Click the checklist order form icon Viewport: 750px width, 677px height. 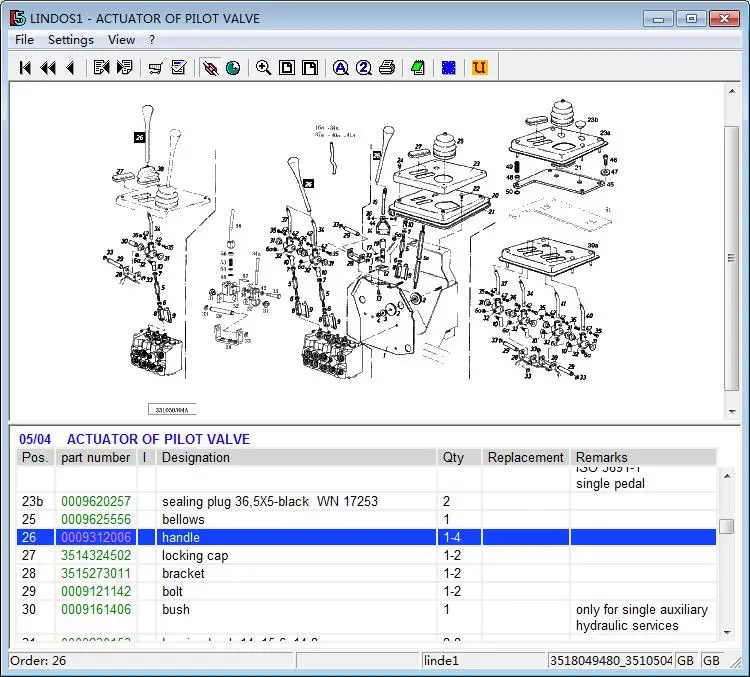click(179, 67)
